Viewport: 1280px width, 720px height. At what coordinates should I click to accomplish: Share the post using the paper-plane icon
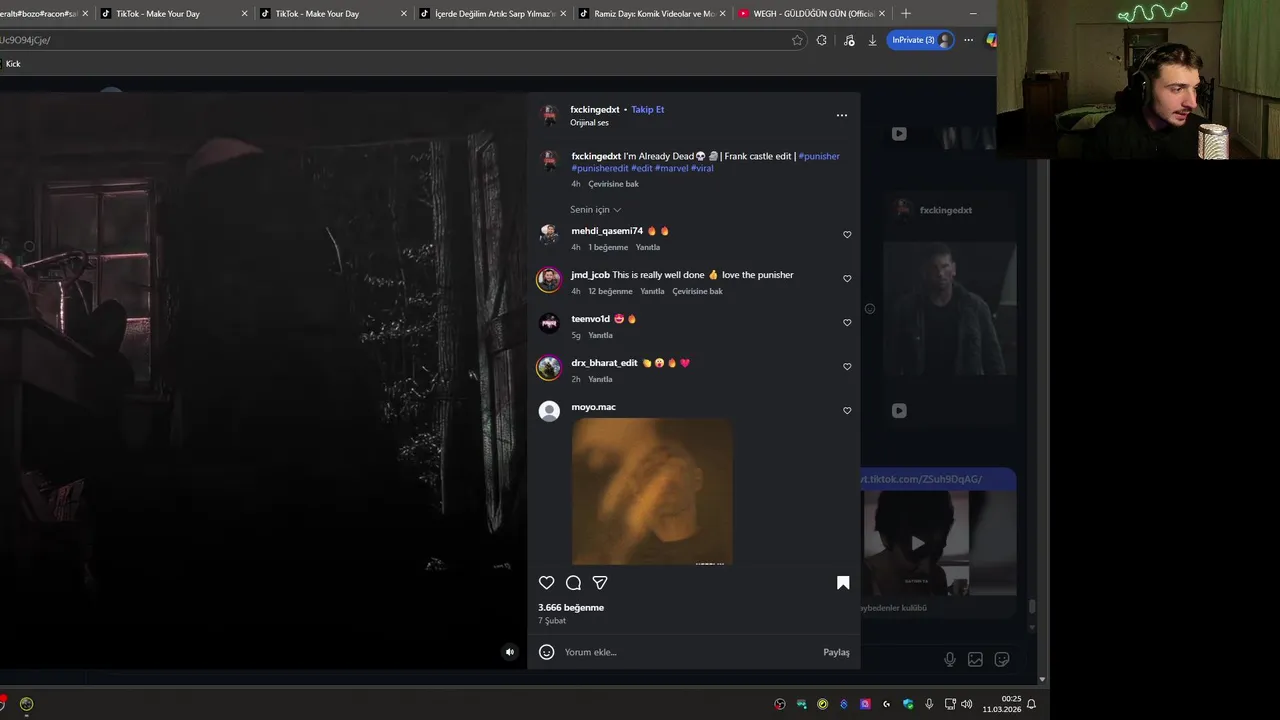(x=600, y=583)
